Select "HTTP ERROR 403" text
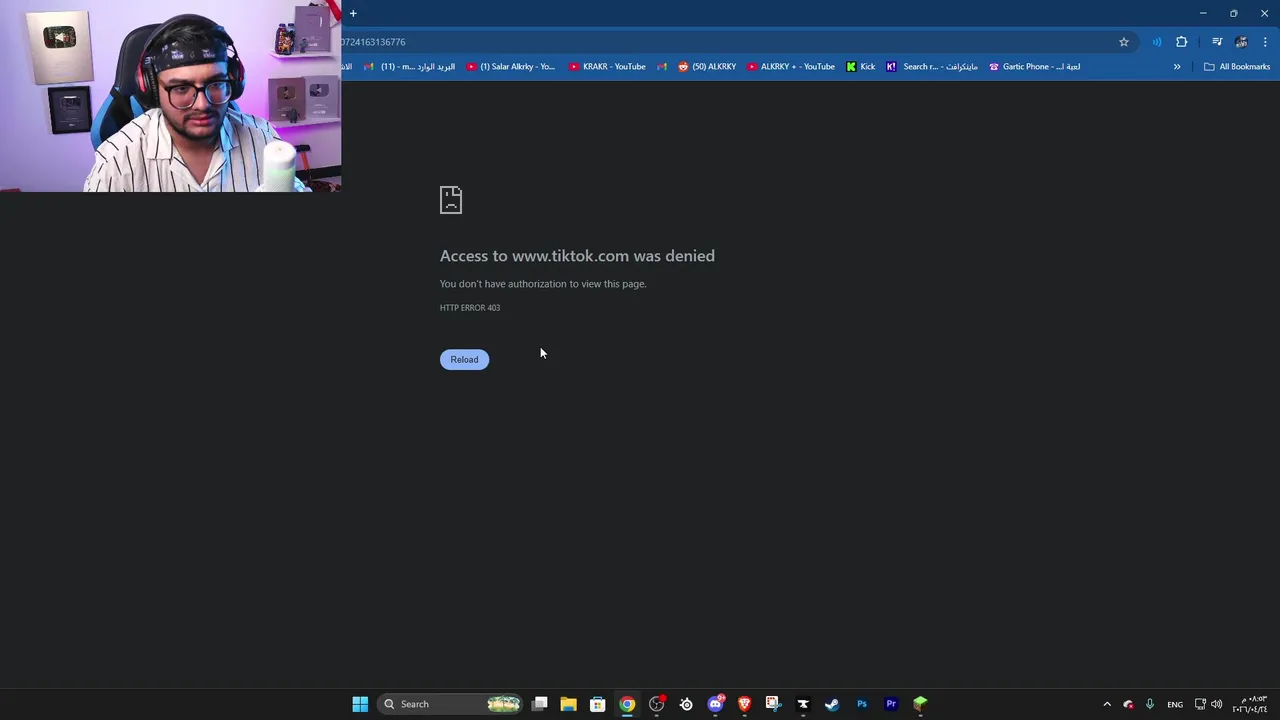Viewport: 1280px width, 720px height. 470,308
